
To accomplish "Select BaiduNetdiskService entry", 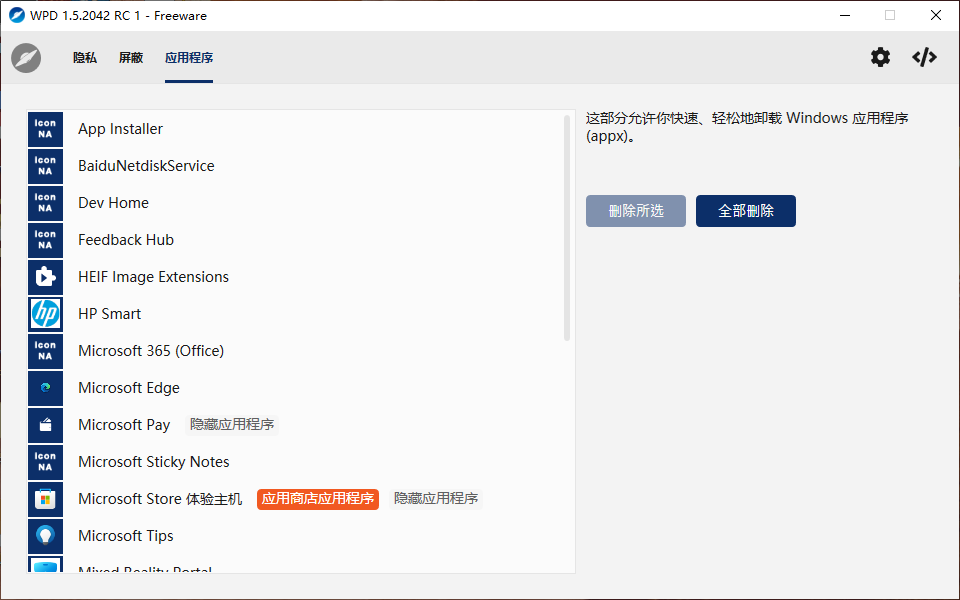I will click(x=294, y=166).
